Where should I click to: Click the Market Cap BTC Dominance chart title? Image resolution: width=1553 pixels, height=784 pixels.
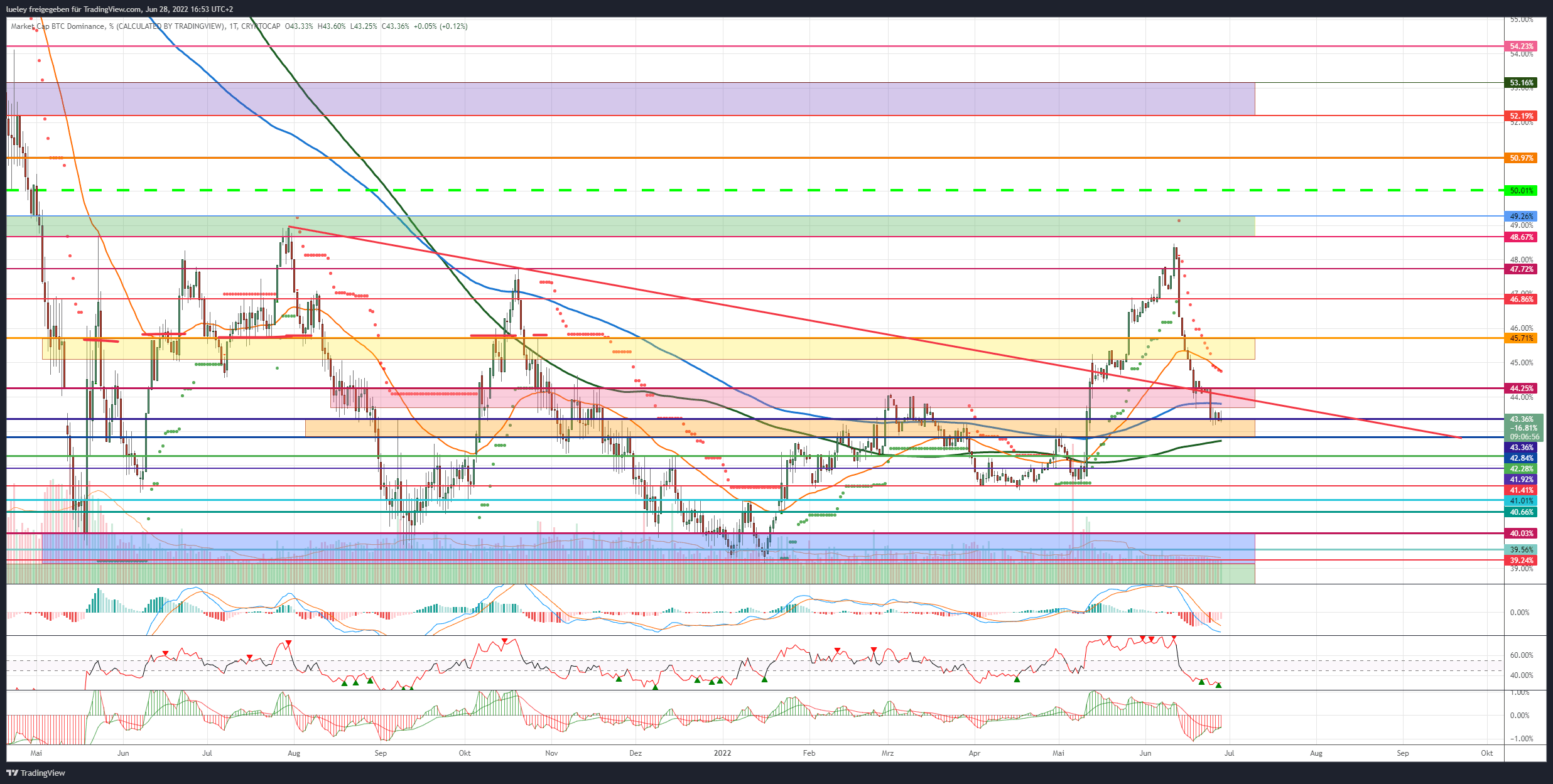click(x=58, y=26)
